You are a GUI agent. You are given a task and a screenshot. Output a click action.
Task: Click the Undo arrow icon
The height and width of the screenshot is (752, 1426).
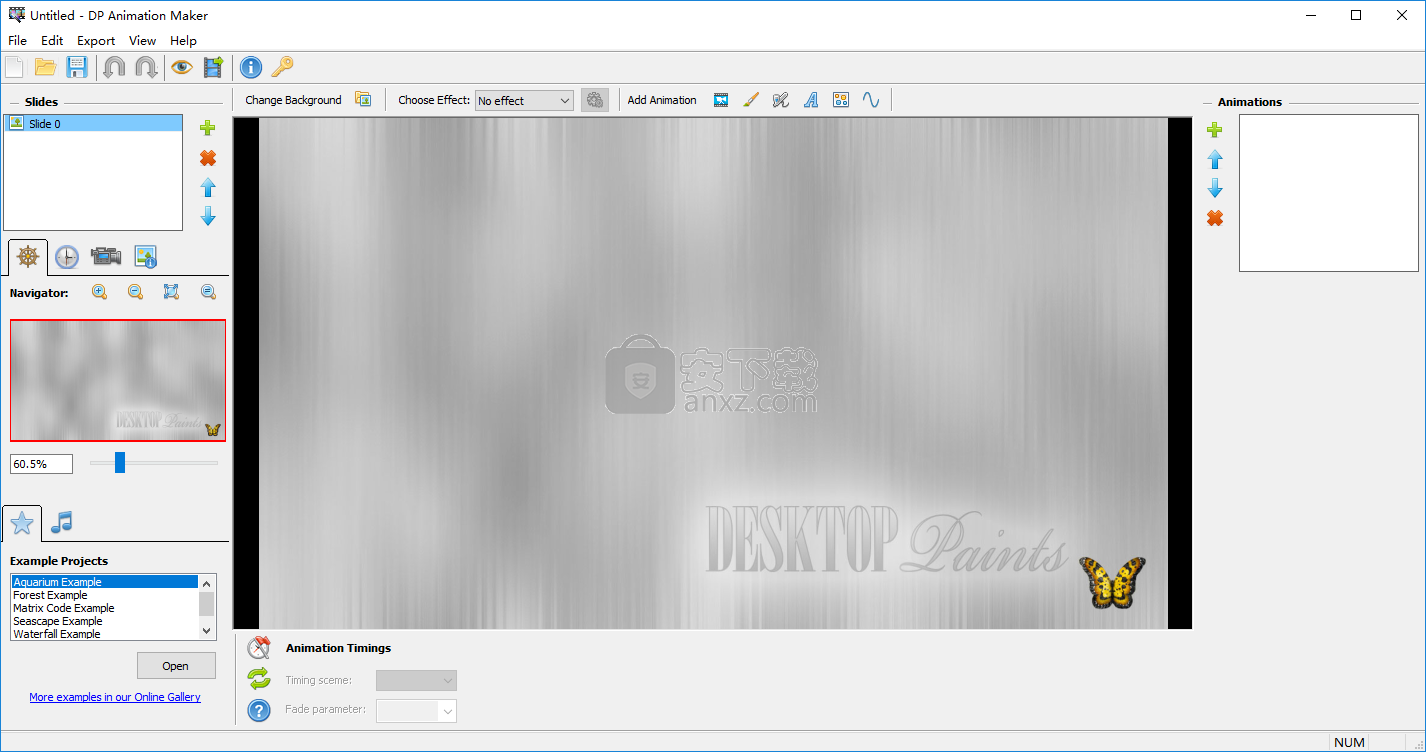pos(114,67)
